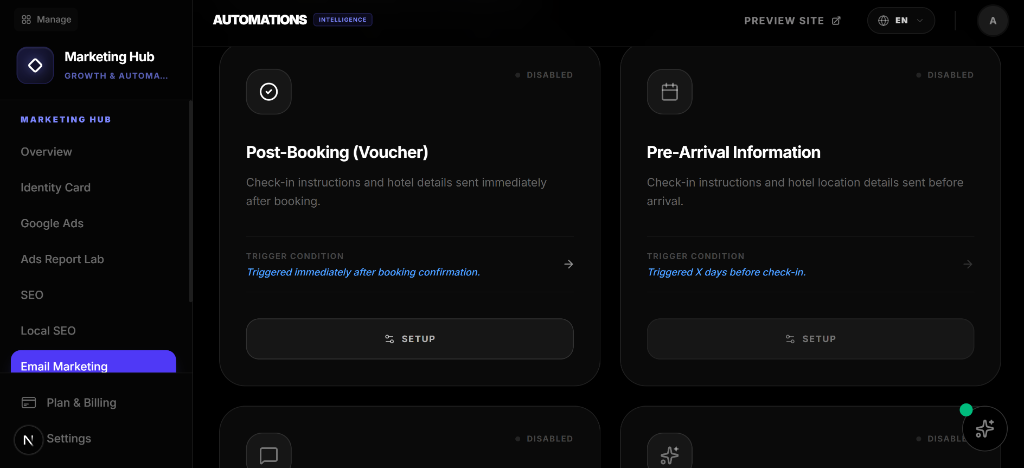
Task: Click the sparkle icon on bottom-right card
Action: coord(670,455)
